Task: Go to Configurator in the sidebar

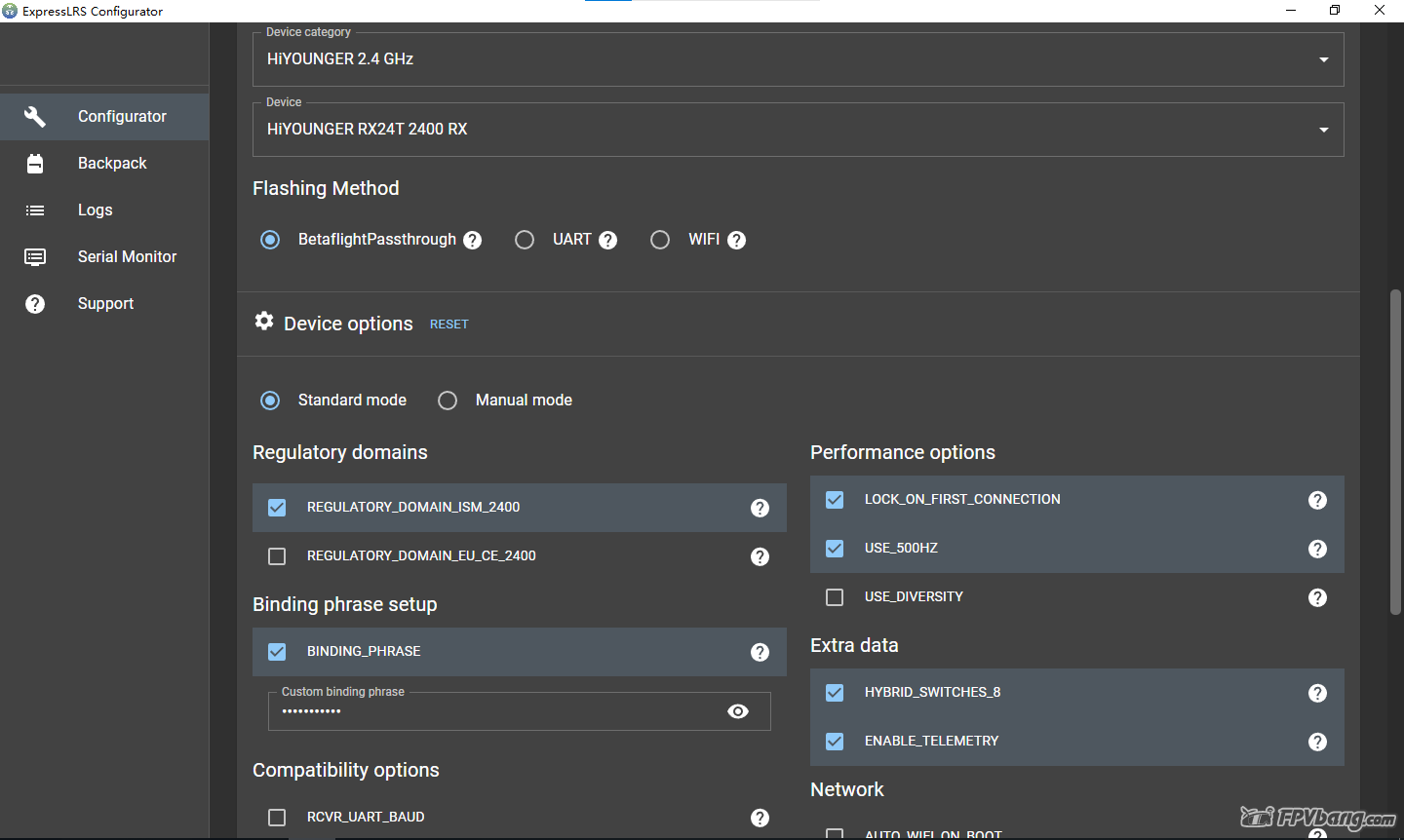Action: coord(104,117)
